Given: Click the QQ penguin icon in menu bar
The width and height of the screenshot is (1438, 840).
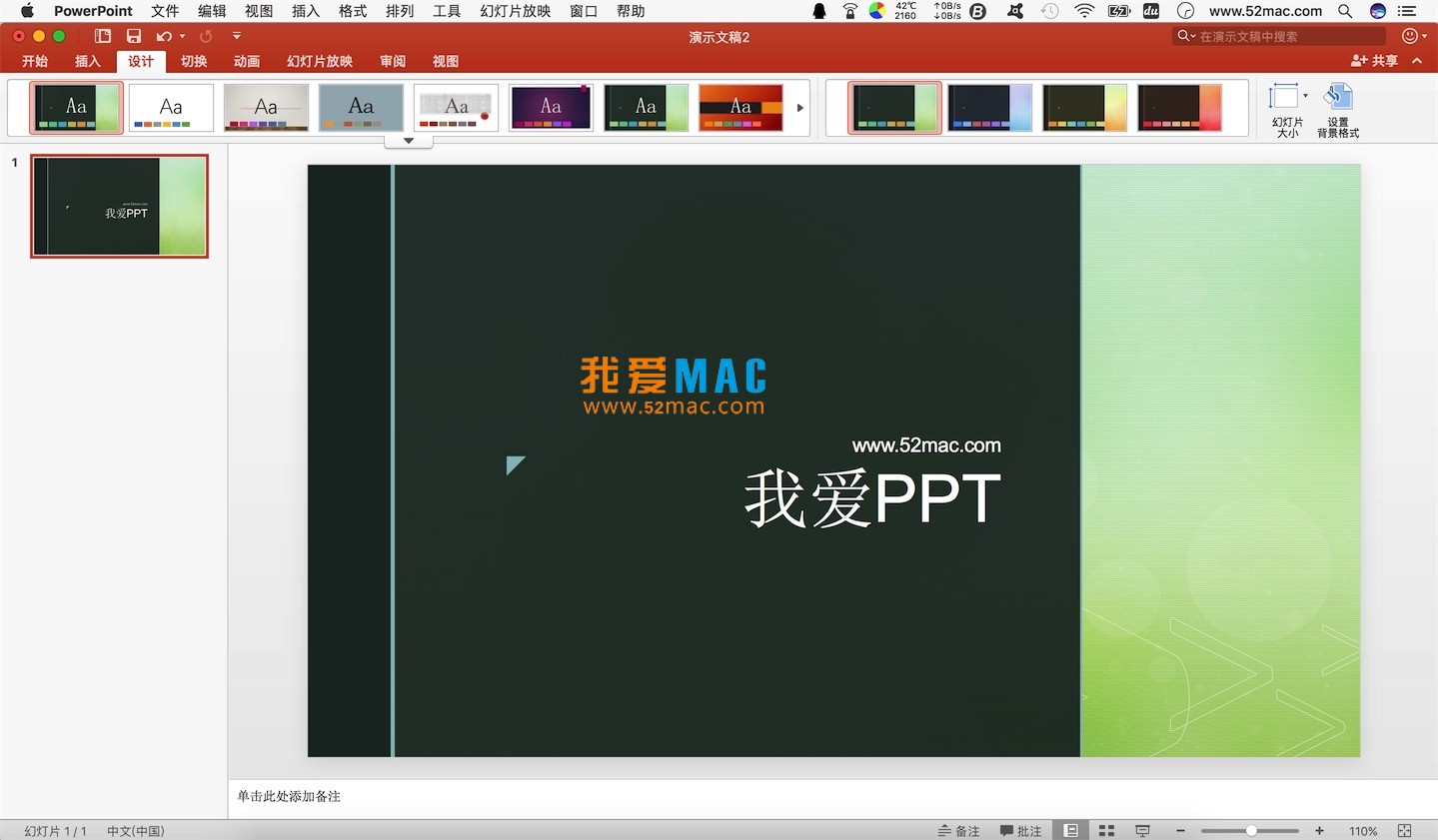Looking at the screenshot, I should click(x=819, y=11).
